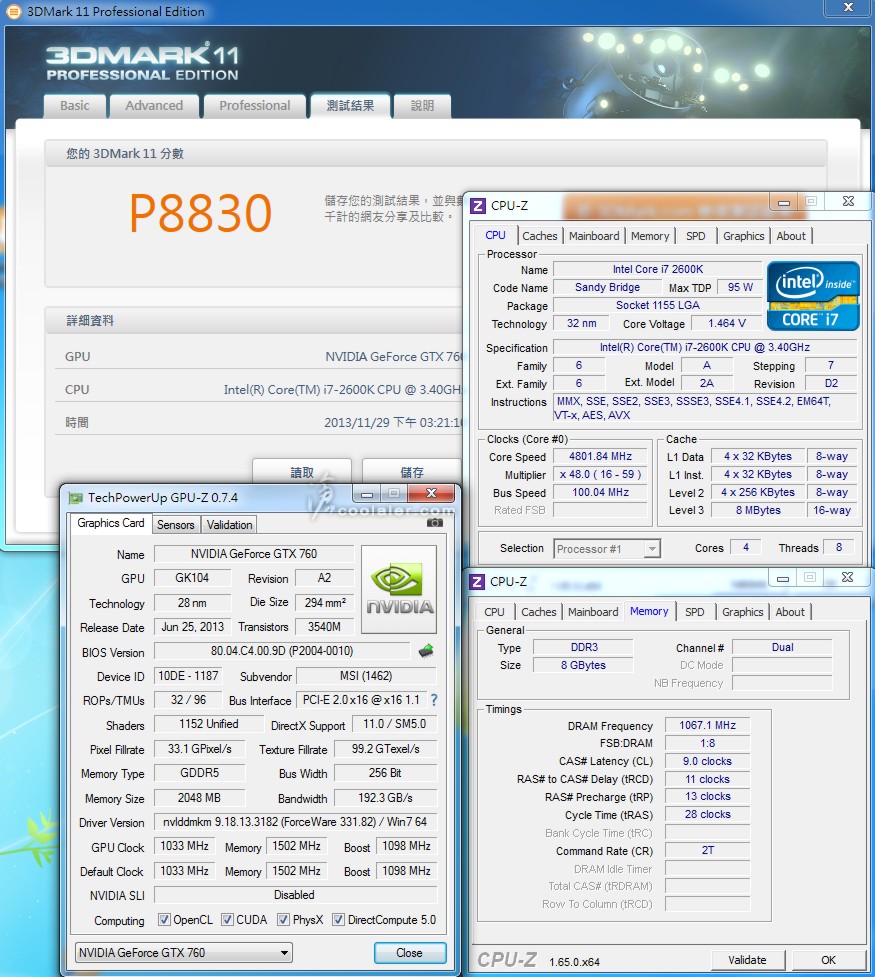Open CPU tab in lower CPU-Z window

[494, 612]
